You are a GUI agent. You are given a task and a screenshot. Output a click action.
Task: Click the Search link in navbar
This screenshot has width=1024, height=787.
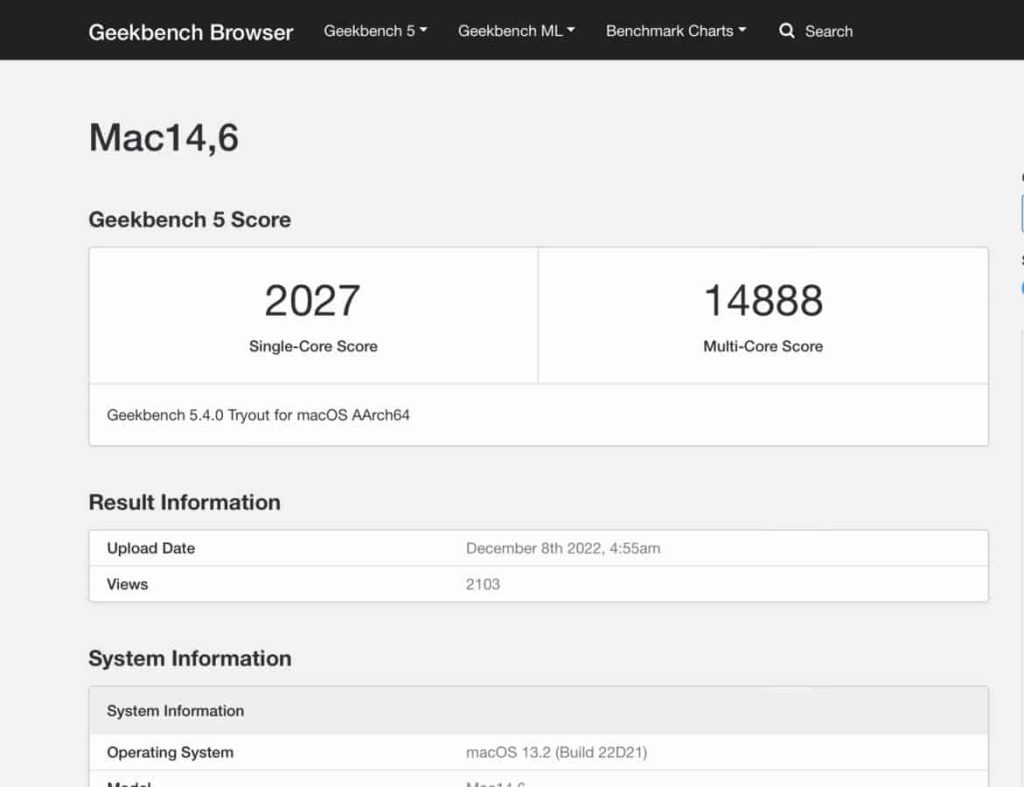pos(829,31)
